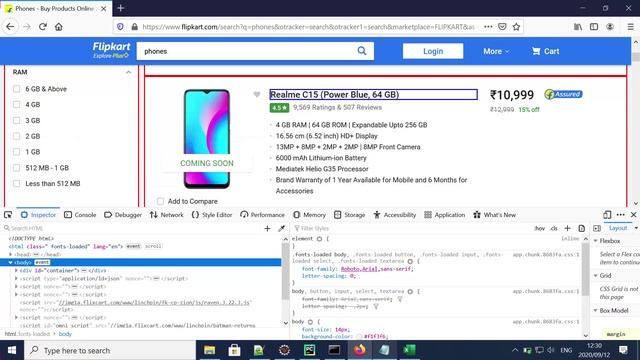Open a new browser tab

point(120,8)
